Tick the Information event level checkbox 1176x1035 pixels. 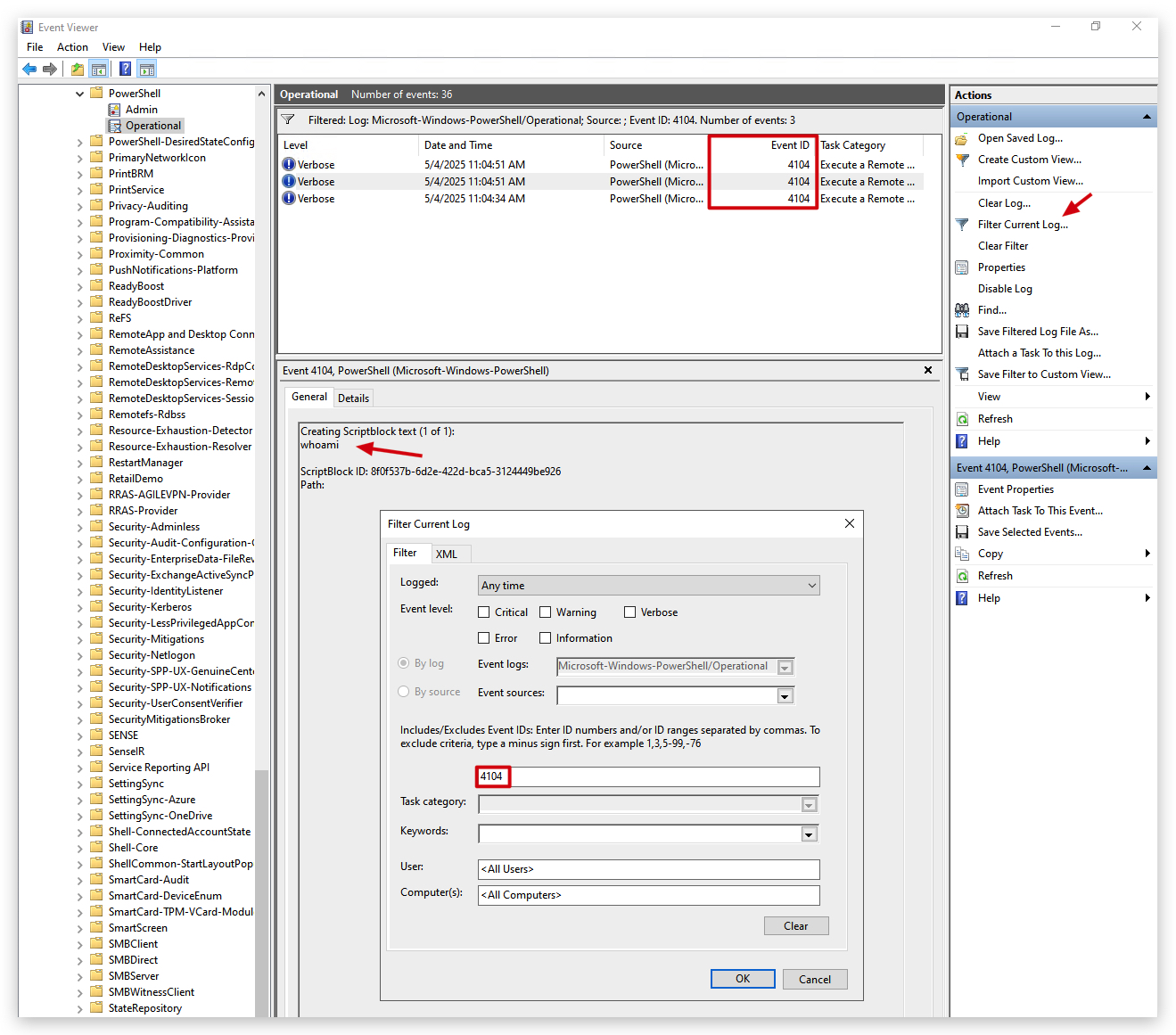pos(546,638)
